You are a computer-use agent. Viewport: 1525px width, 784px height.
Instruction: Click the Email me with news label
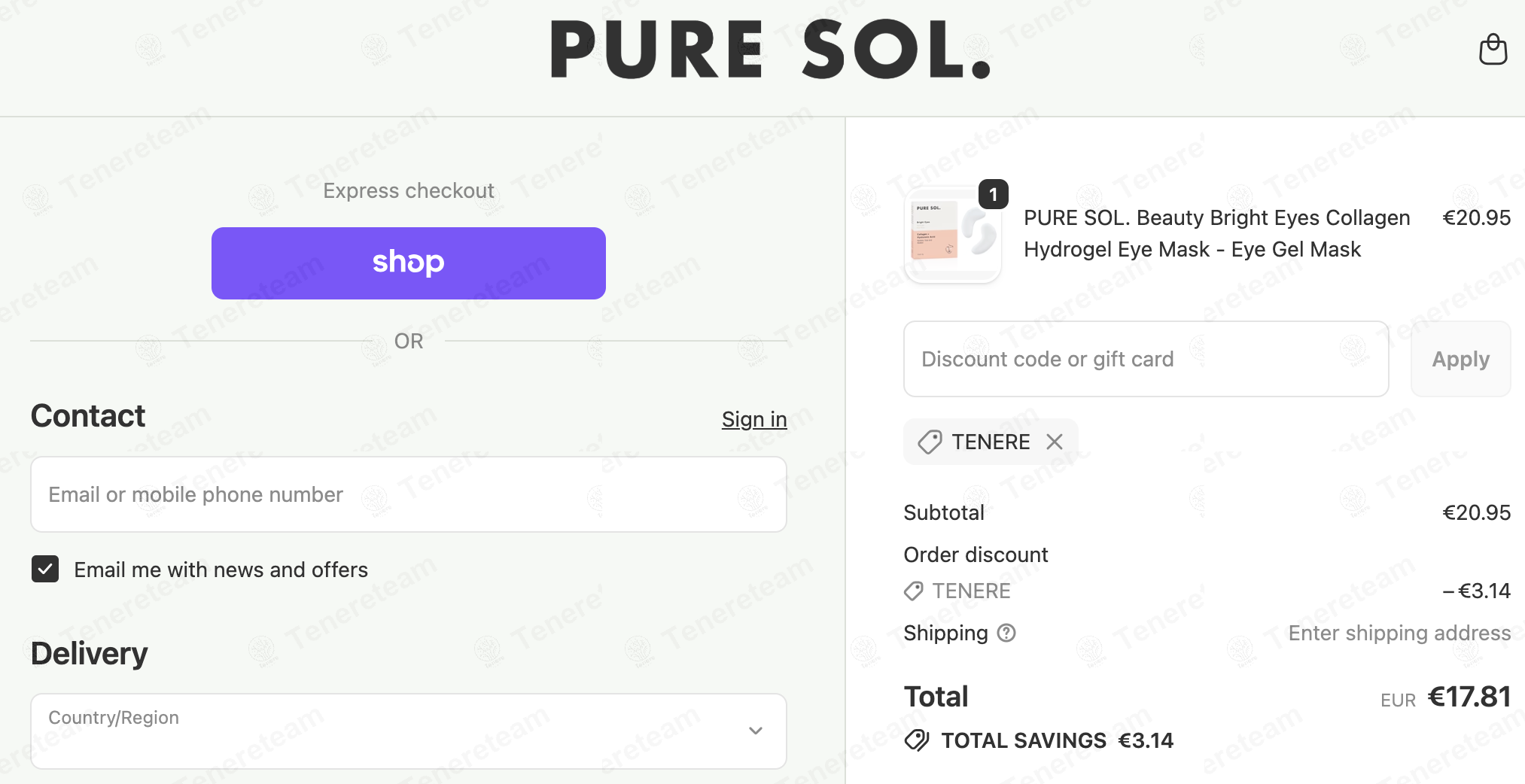click(x=221, y=570)
